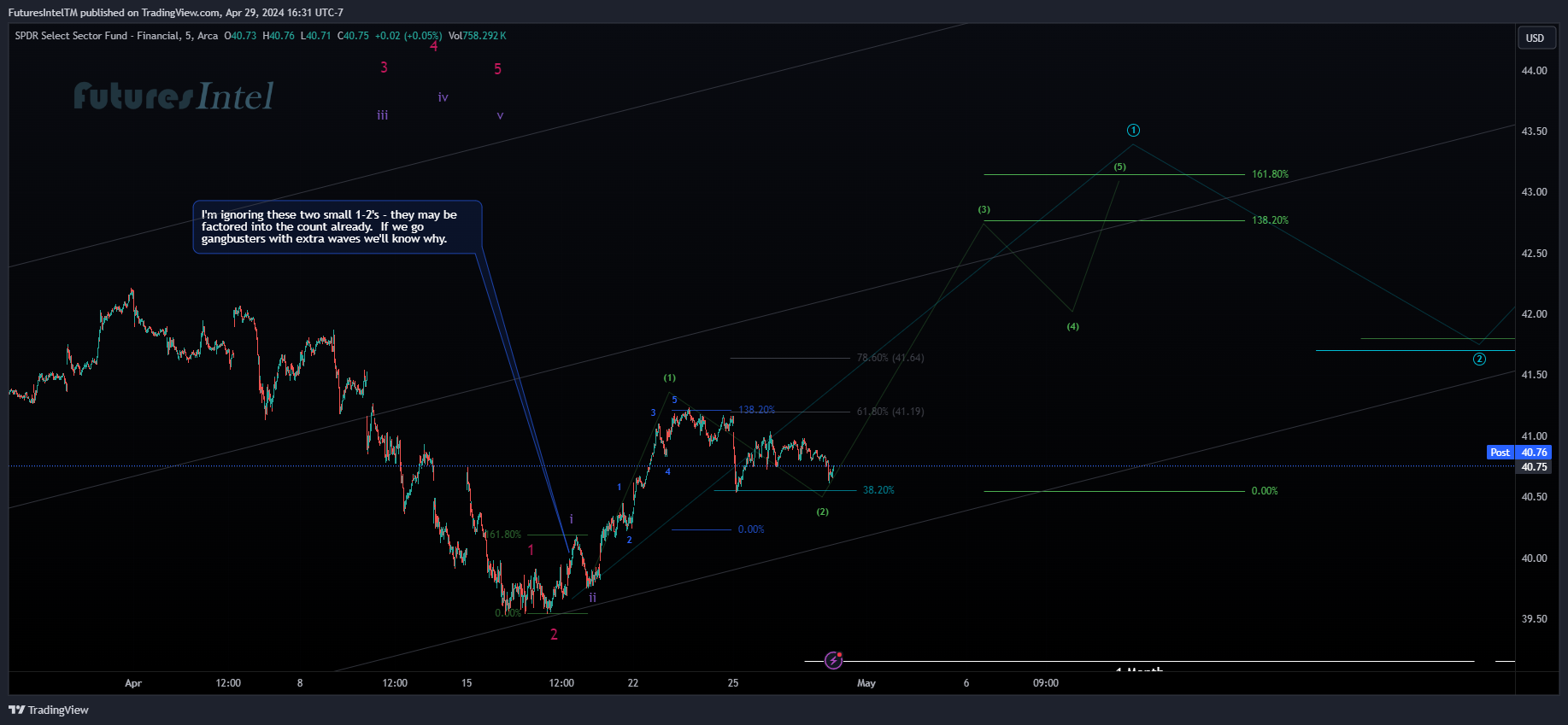Click the 43.00 price axis label
The width and height of the screenshot is (1568, 725).
tap(1534, 192)
